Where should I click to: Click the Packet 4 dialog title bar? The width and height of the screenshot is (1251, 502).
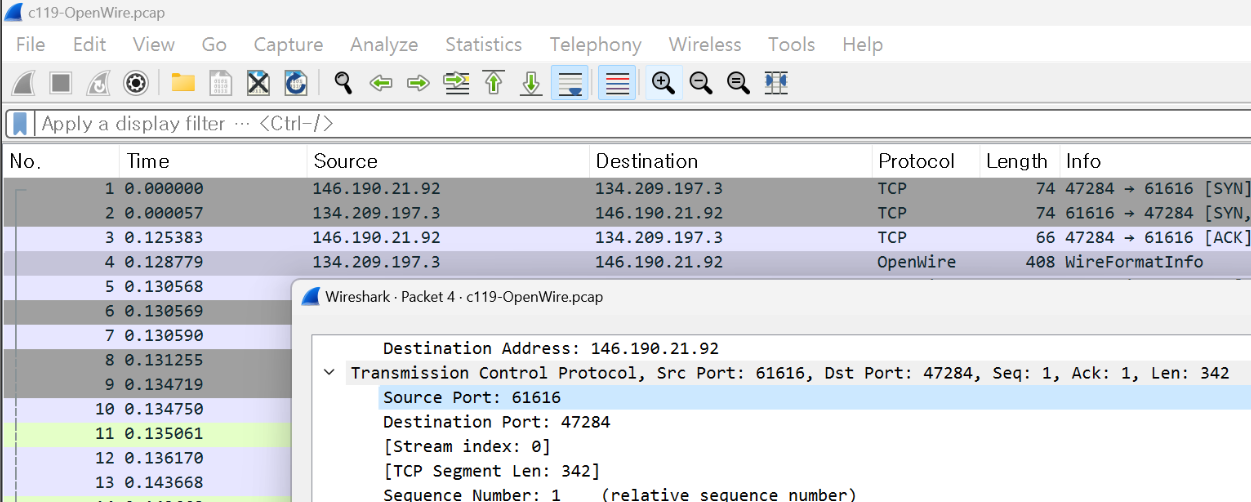pos(771,297)
